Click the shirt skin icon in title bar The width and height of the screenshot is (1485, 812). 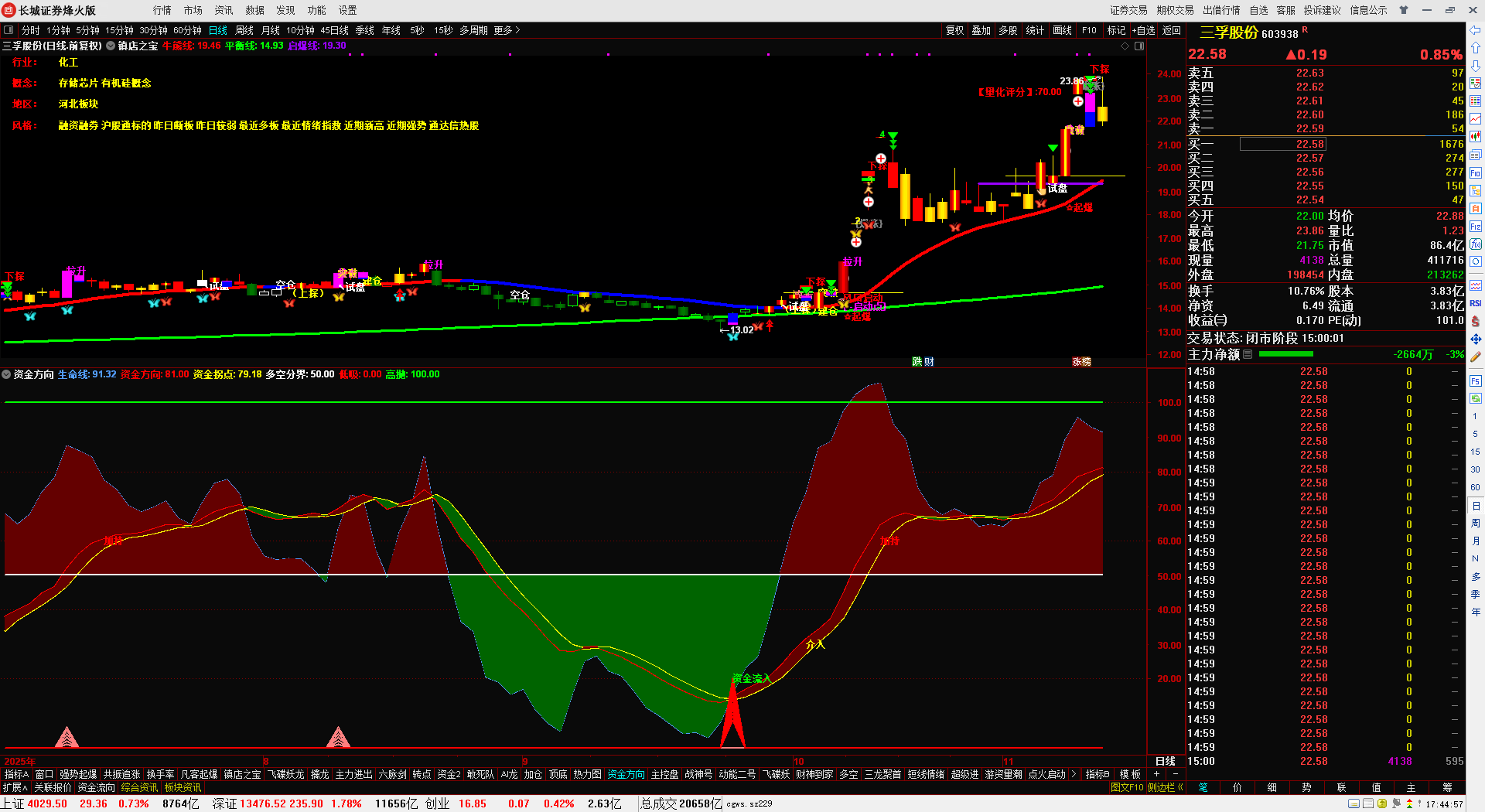(x=1403, y=10)
